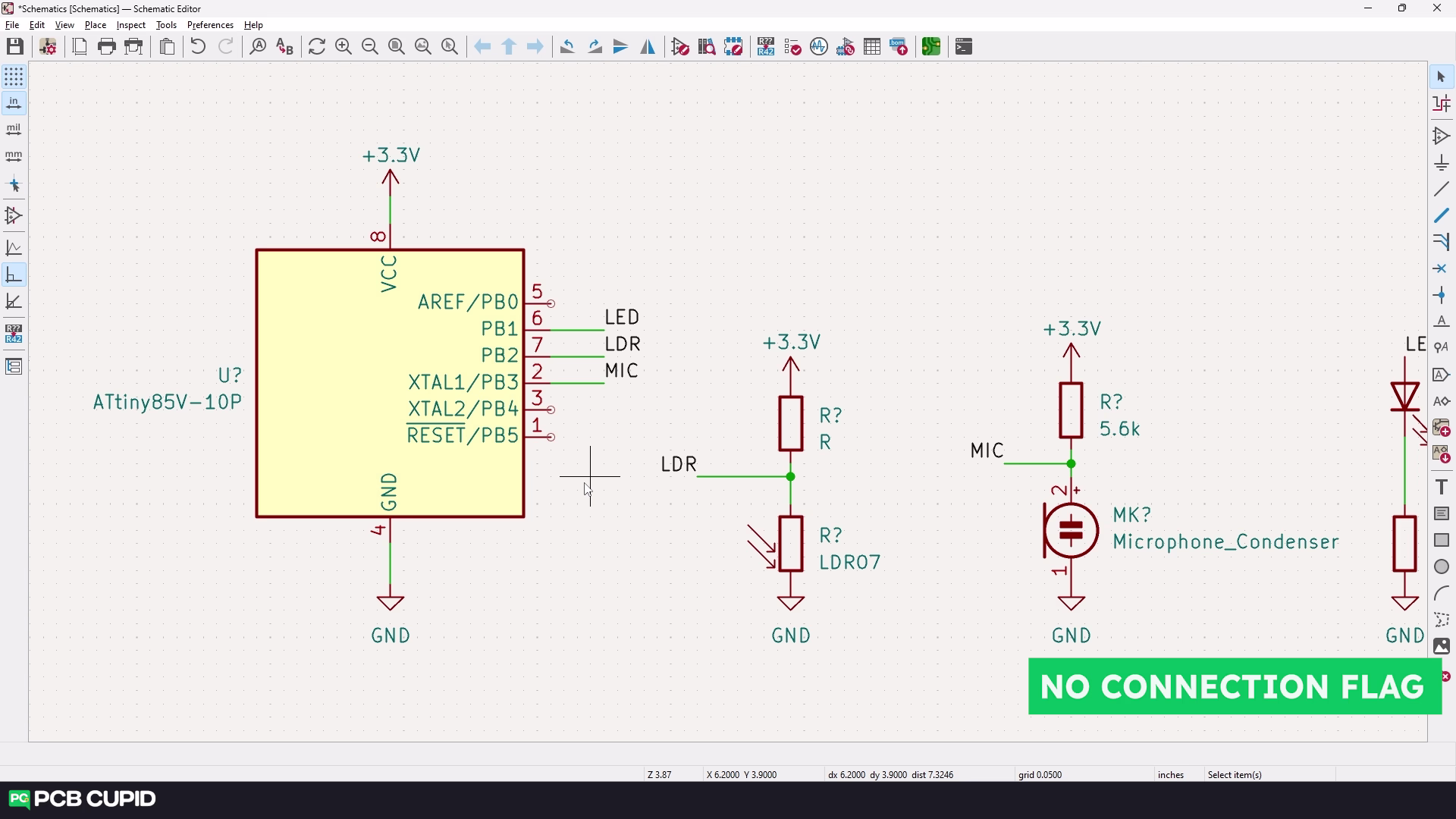Select the Add power symbol tool

coord(1441,163)
